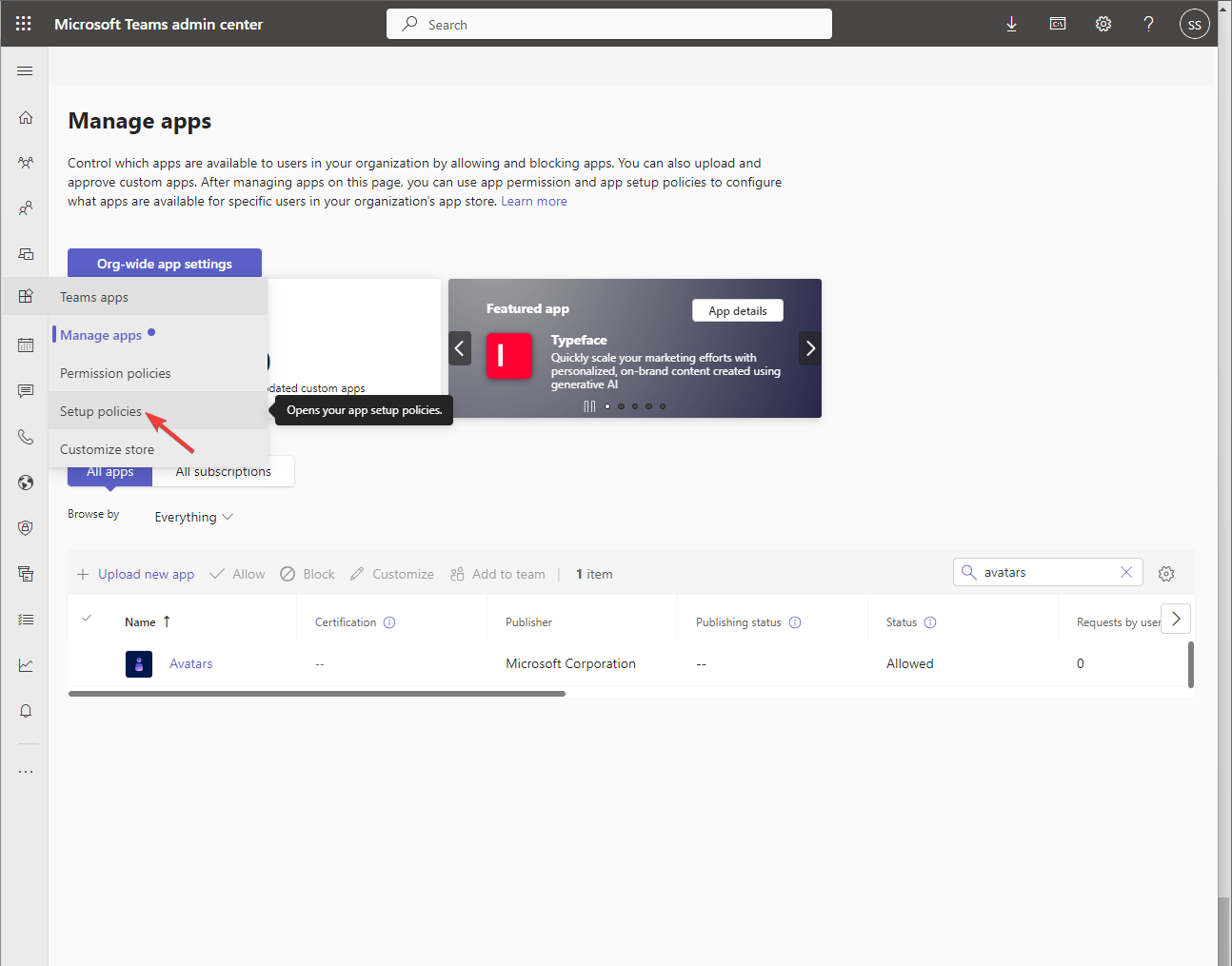
Task: Open Org-wide app settings
Action: point(165,264)
